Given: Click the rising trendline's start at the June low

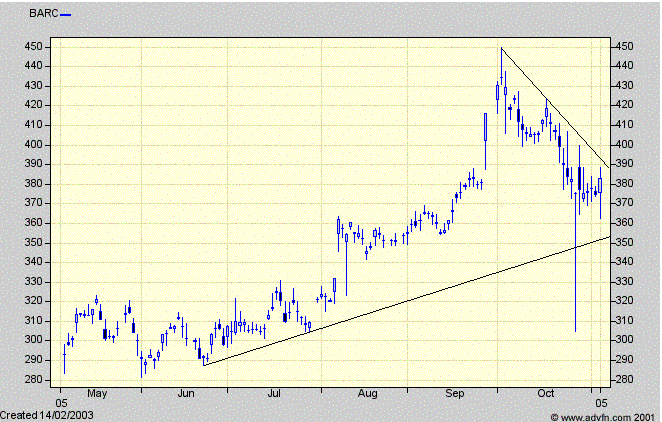Looking at the screenshot, I should (x=203, y=365).
